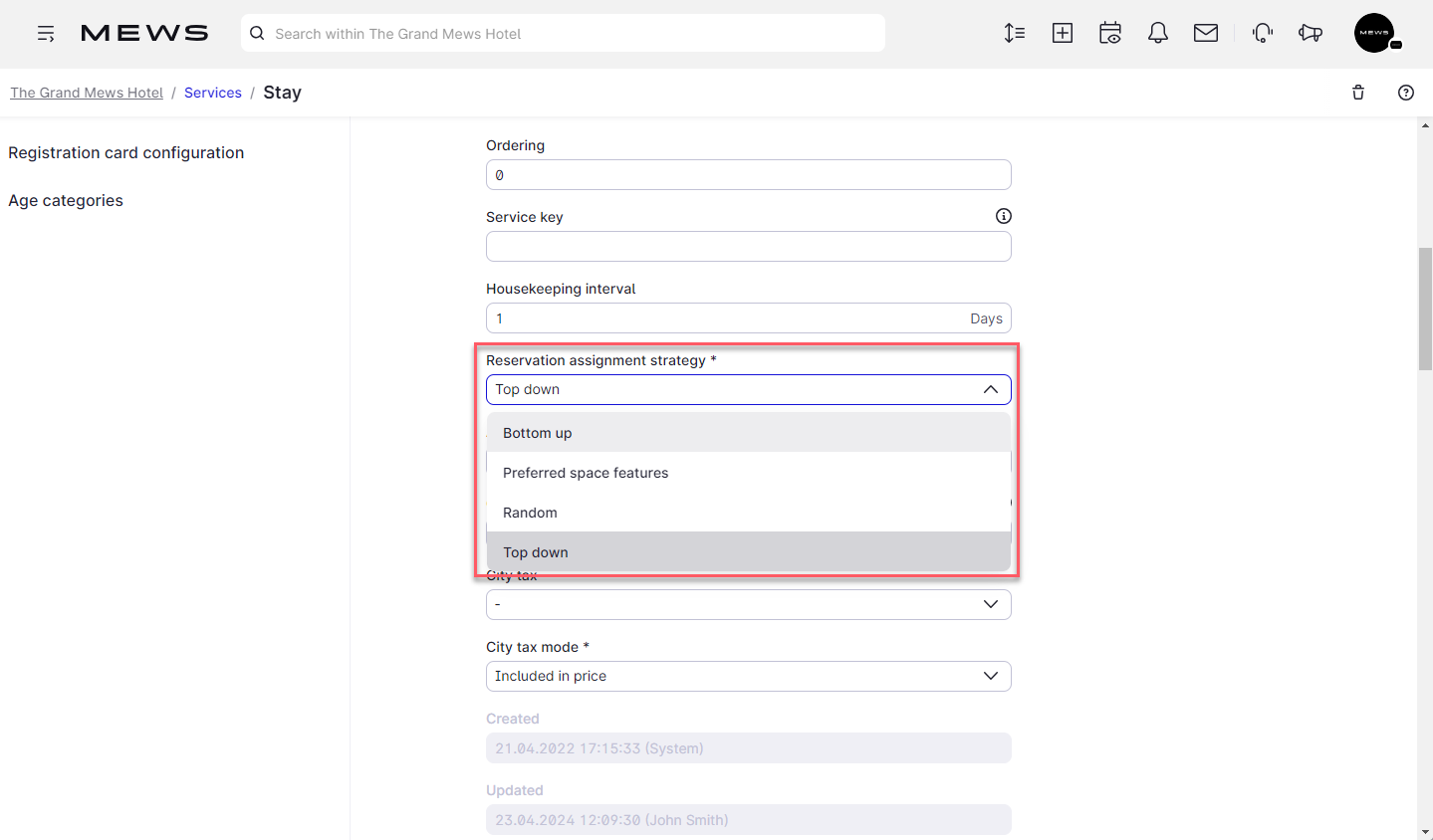Open Registration card configuration section
This screenshot has height=840, width=1433.
pyautogui.click(x=125, y=152)
